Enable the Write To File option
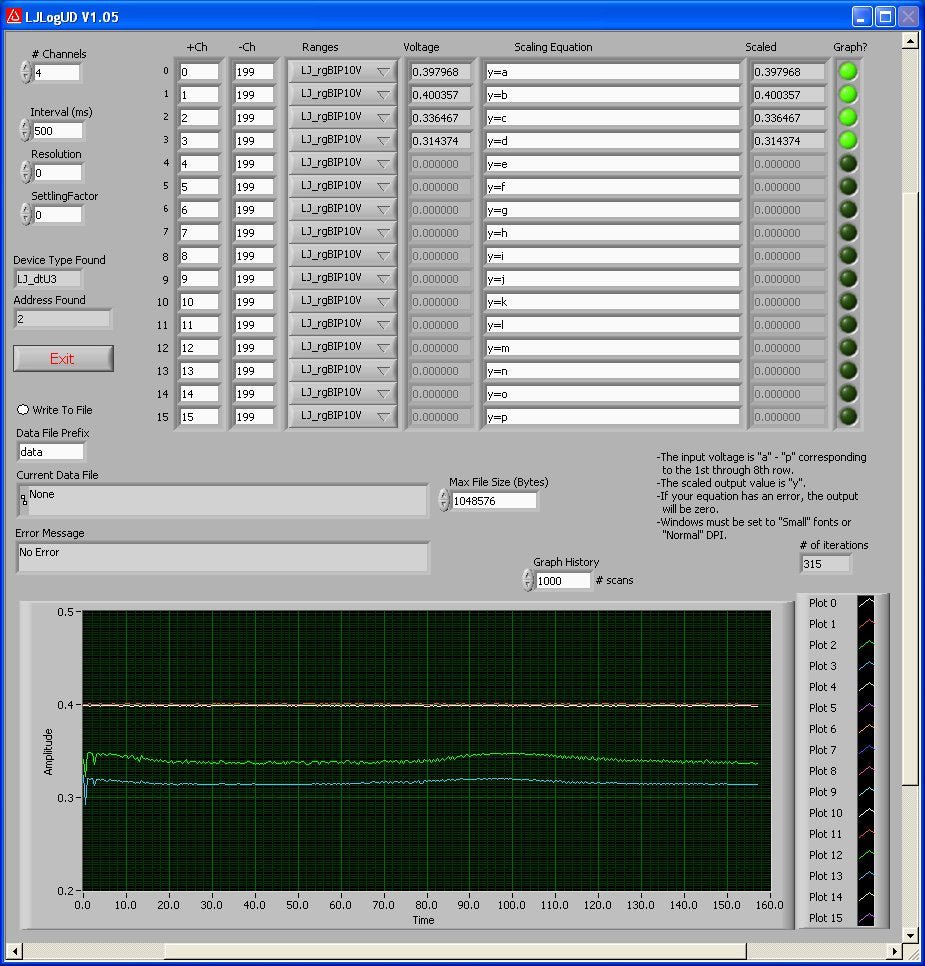 coord(21,409)
